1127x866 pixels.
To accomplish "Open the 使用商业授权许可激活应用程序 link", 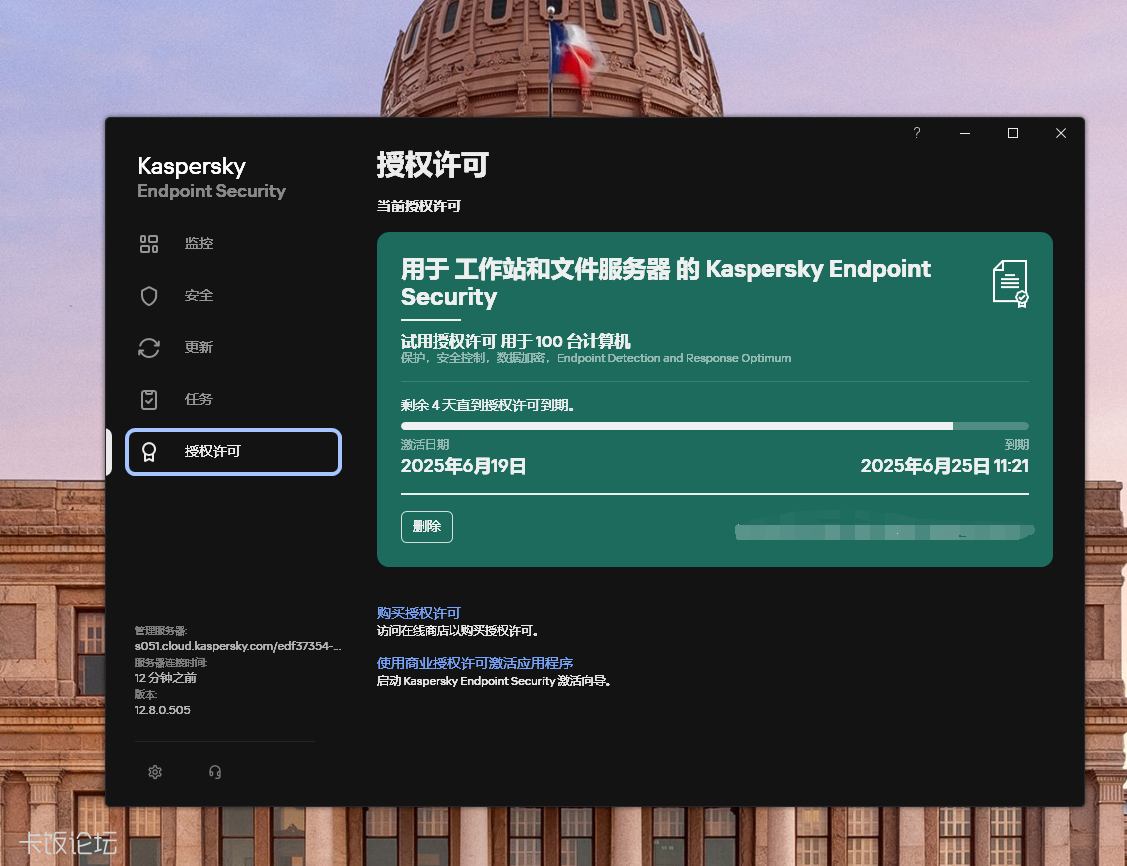I will coord(474,663).
